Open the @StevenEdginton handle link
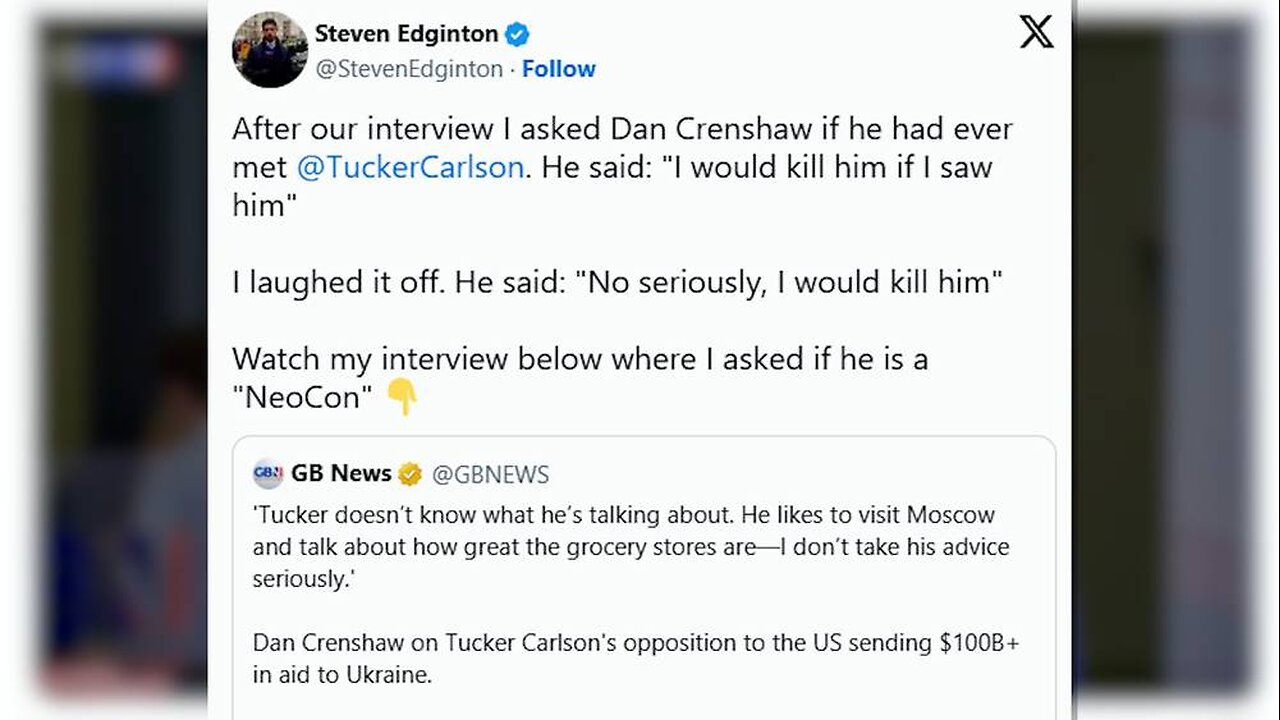This screenshot has width=1280, height=720. (409, 69)
